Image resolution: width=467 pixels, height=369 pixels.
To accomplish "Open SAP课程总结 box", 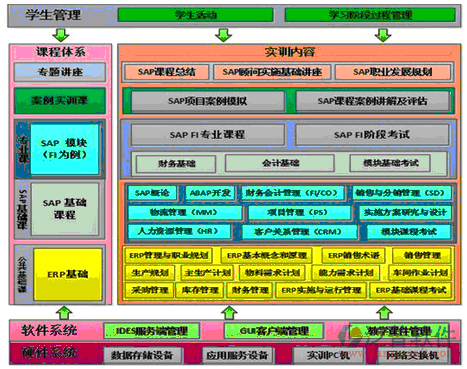I will [166, 72].
